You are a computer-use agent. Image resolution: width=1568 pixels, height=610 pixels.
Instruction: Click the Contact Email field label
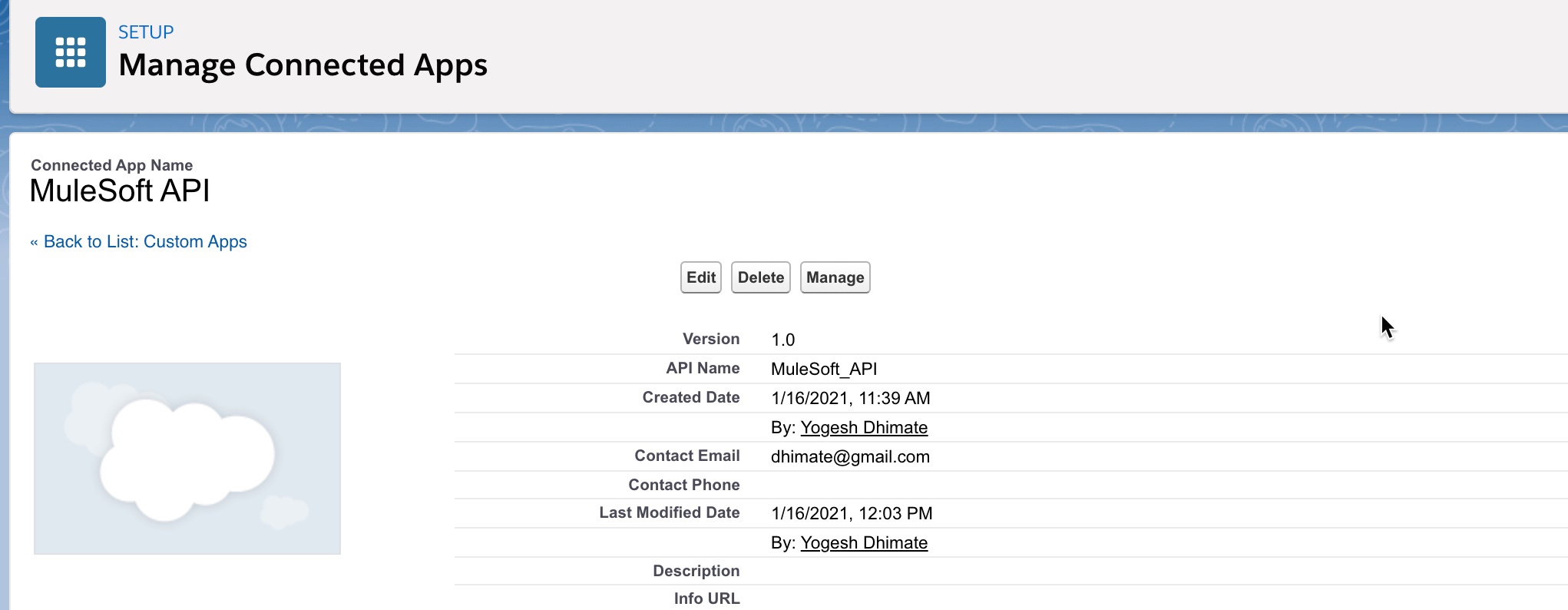pyautogui.click(x=687, y=456)
